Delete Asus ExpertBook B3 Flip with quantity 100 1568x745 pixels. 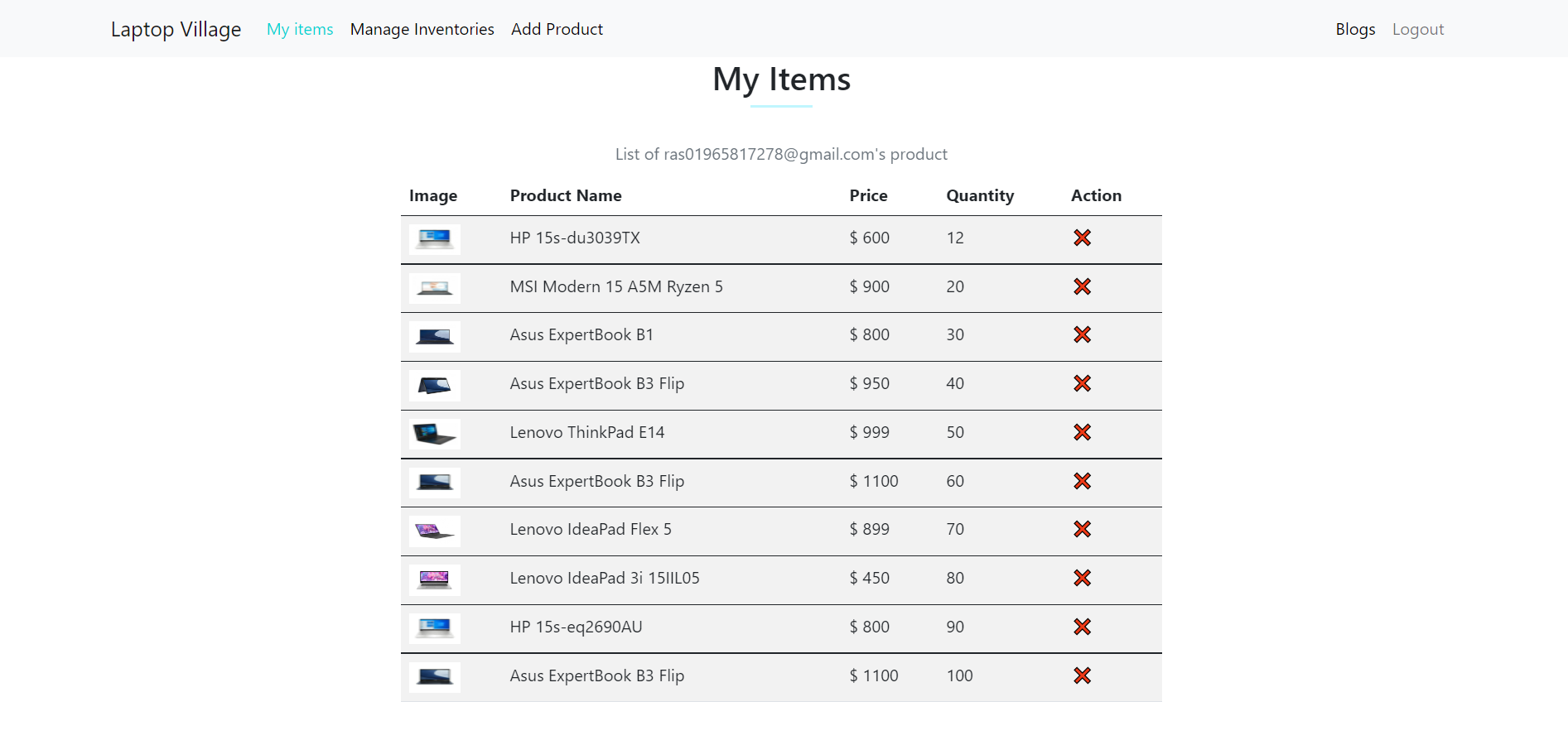point(1082,675)
